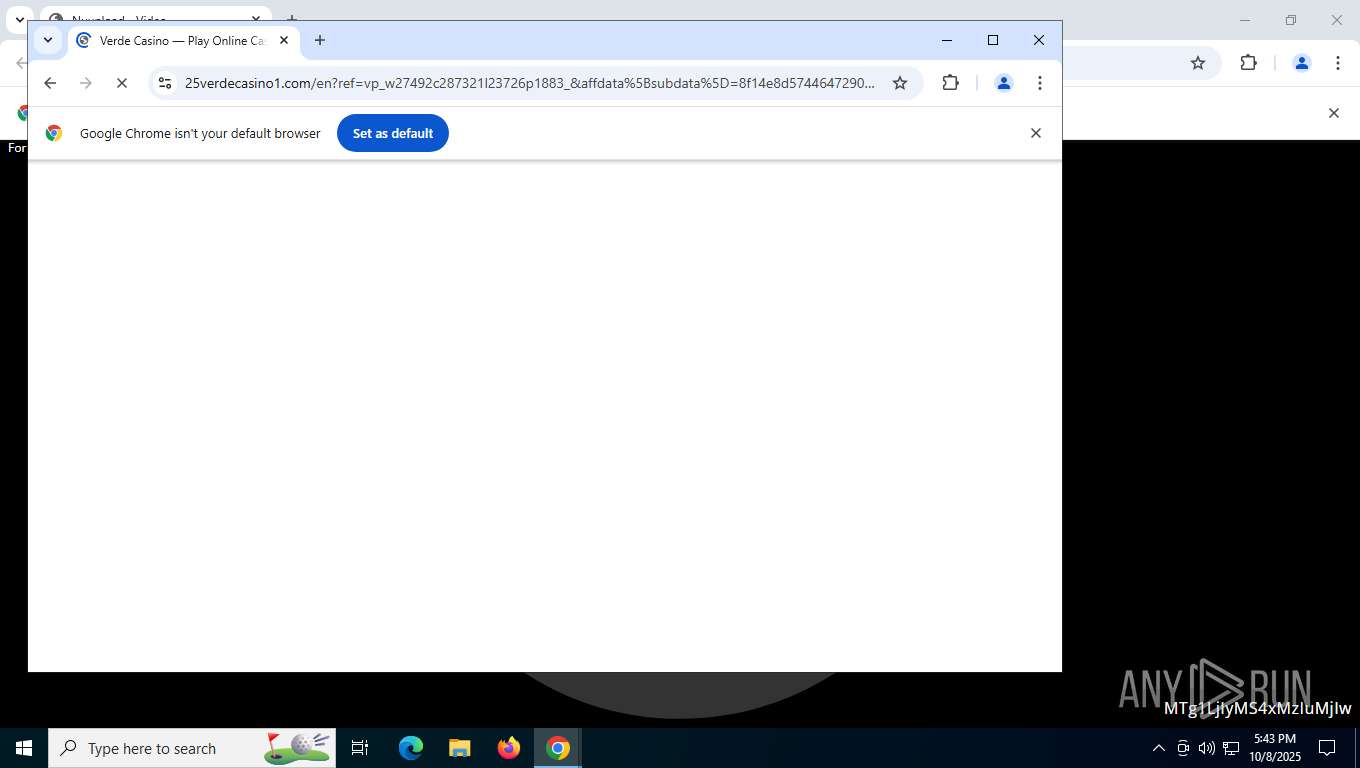Show hidden system tray icons
This screenshot has height=768, width=1360.
point(1159,748)
